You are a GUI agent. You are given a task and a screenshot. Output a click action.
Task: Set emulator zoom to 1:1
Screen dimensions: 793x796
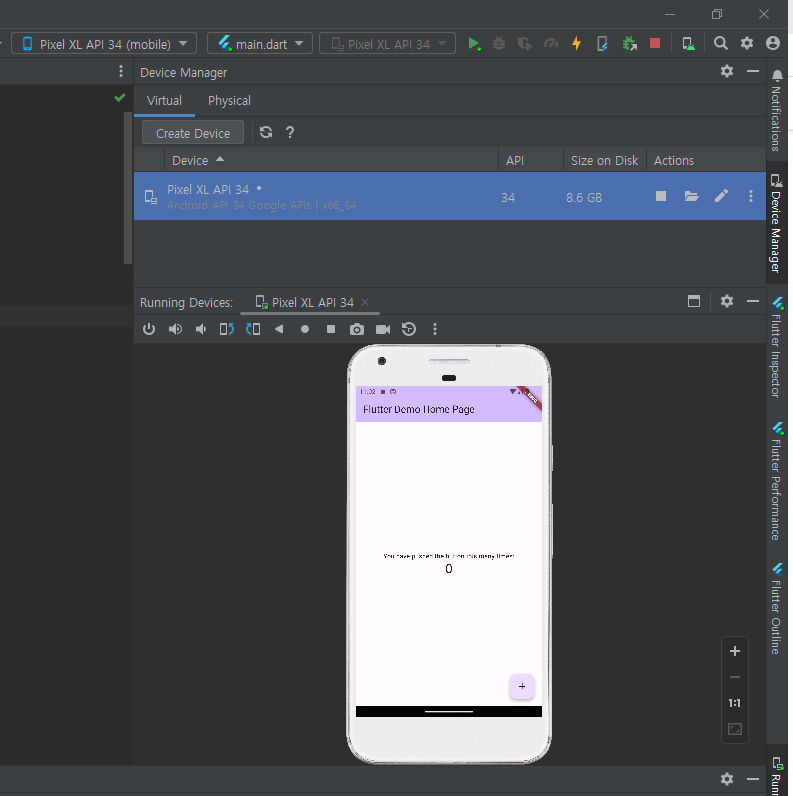[x=735, y=703]
